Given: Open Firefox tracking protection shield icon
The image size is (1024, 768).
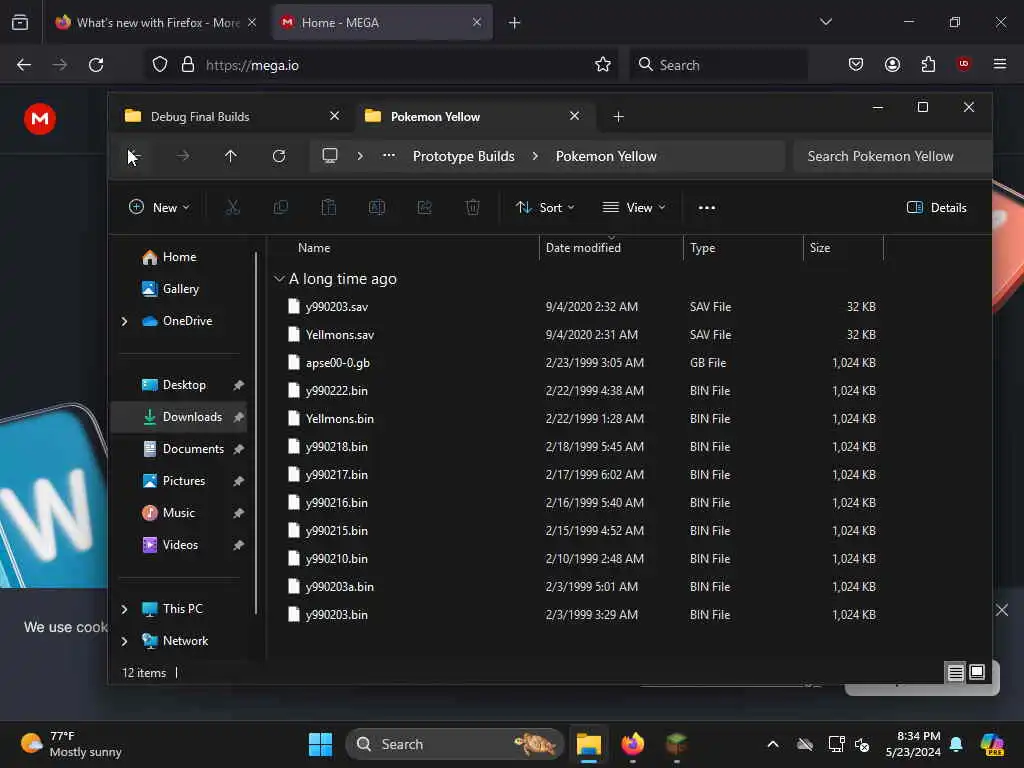Looking at the screenshot, I should click(x=160, y=65).
